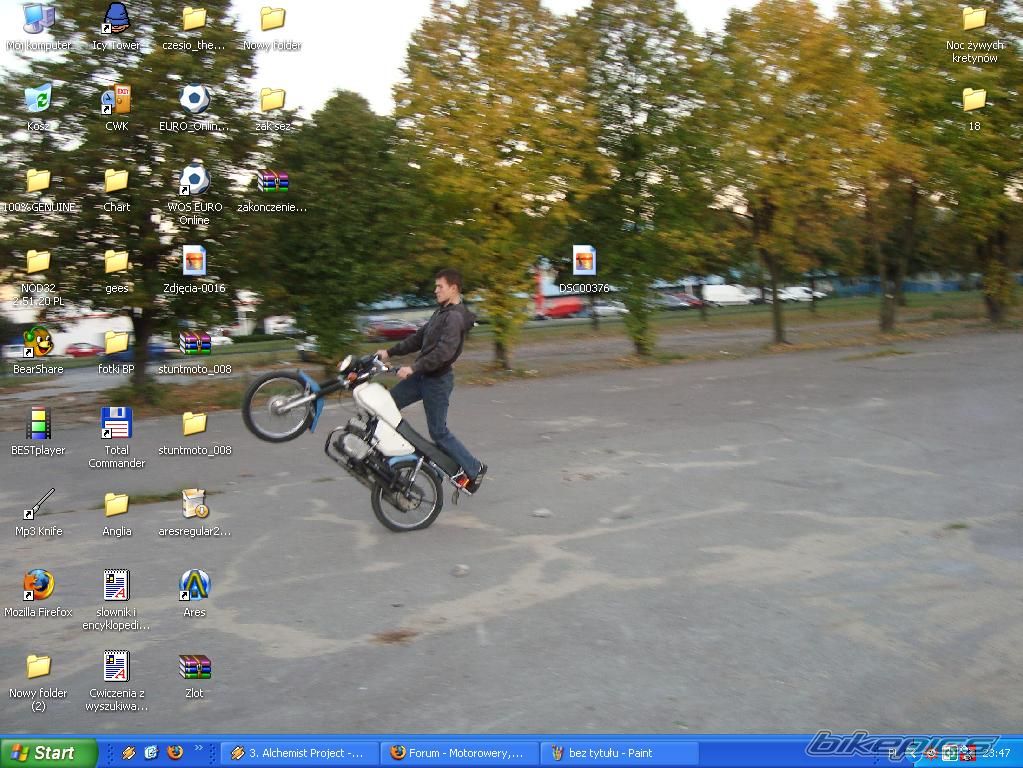The width and height of the screenshot is (1023, 768).
Task: Select the DSC00376 image file
Action: 584,261
